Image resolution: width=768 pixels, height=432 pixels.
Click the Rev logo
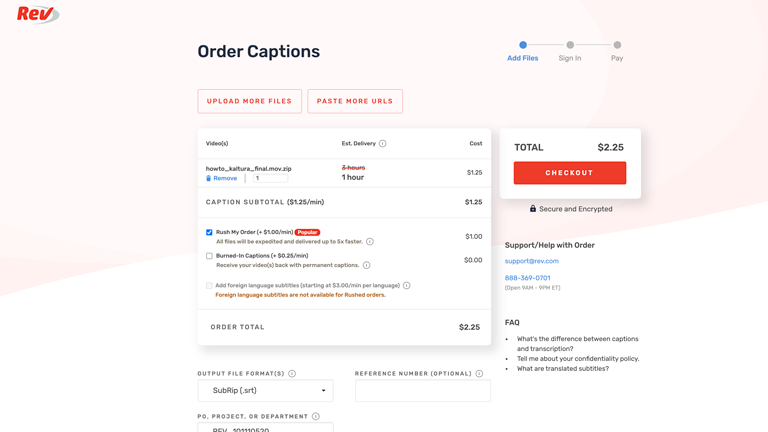click(37, 14)
